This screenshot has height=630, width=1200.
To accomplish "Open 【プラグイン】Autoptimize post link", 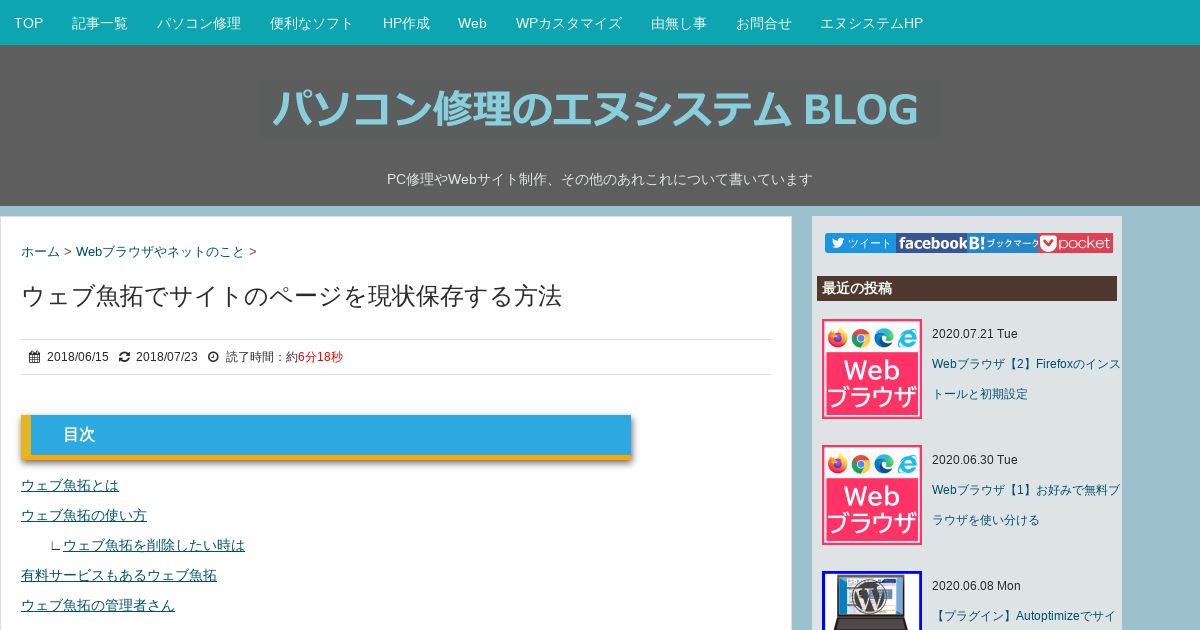I will point(1024,616).
